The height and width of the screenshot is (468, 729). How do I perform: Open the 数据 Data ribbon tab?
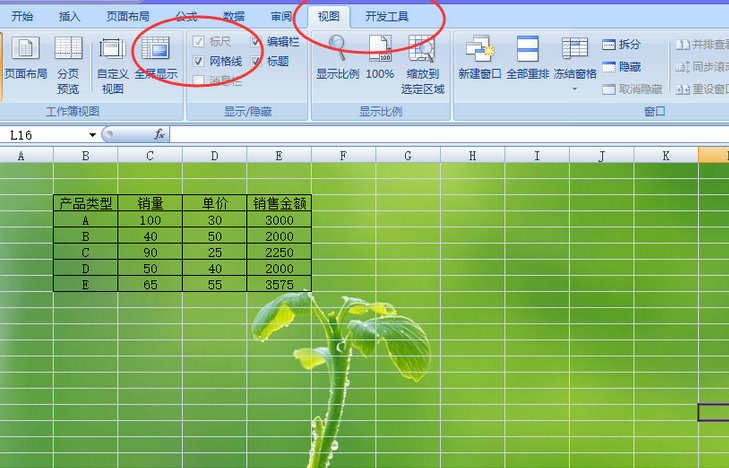tap(234, 17)
